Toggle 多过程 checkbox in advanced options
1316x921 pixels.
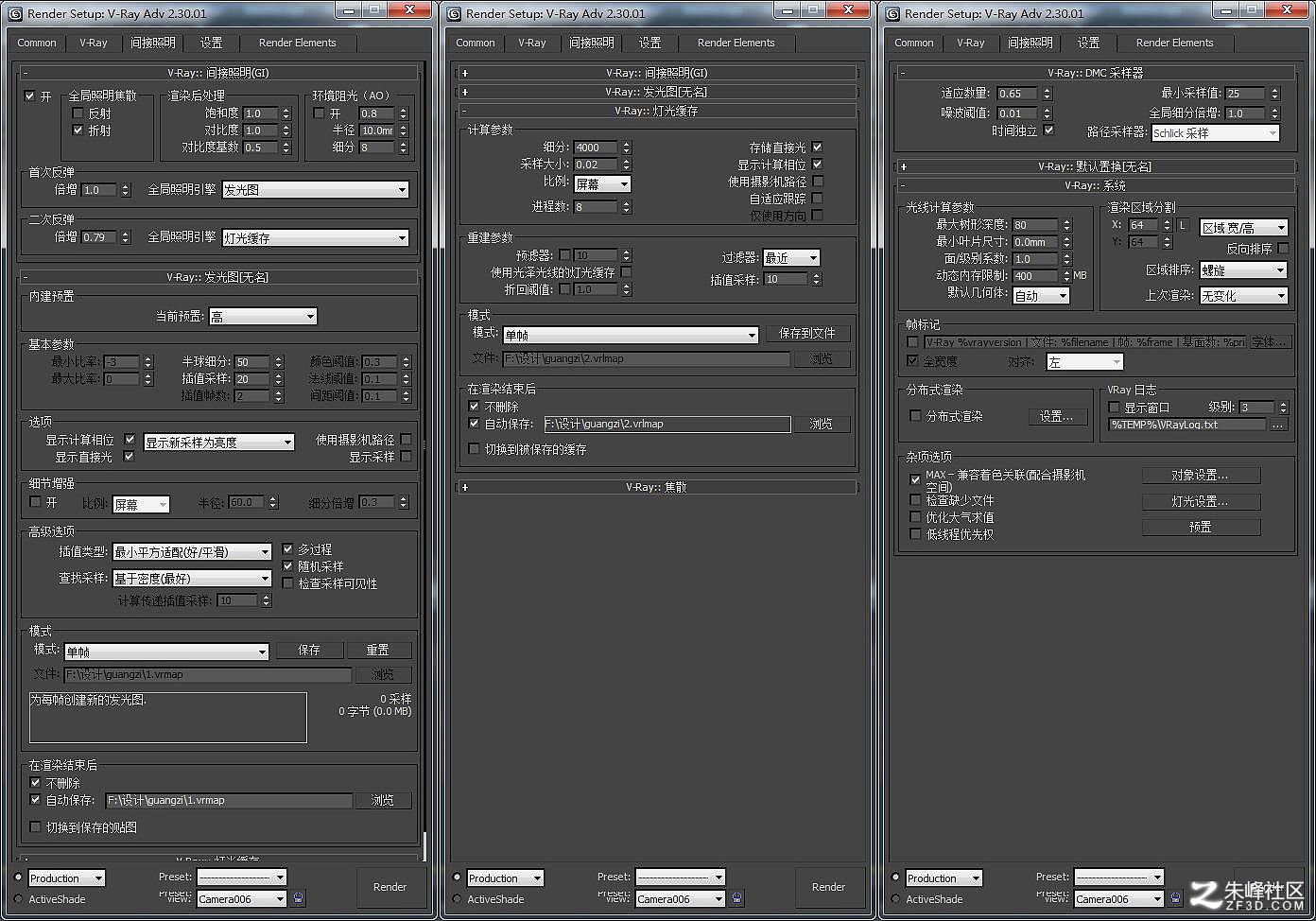[x=288, y=549]
